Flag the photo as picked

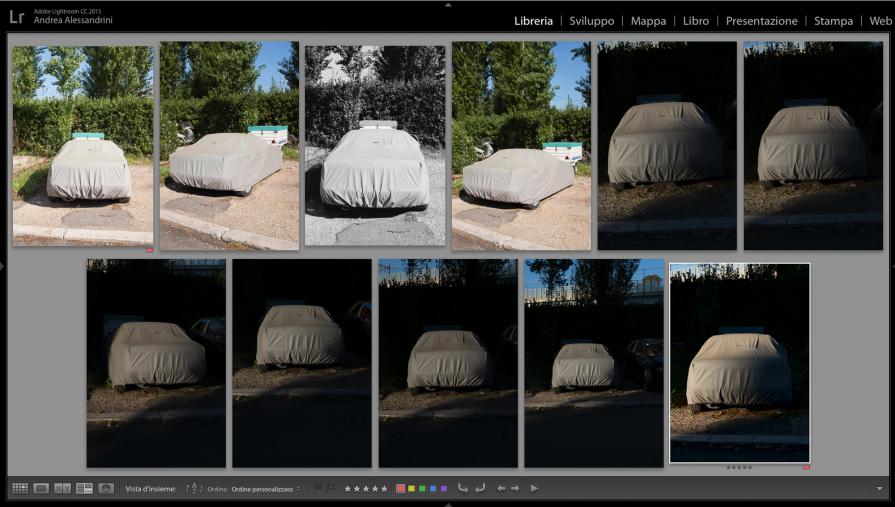(318, 488)
